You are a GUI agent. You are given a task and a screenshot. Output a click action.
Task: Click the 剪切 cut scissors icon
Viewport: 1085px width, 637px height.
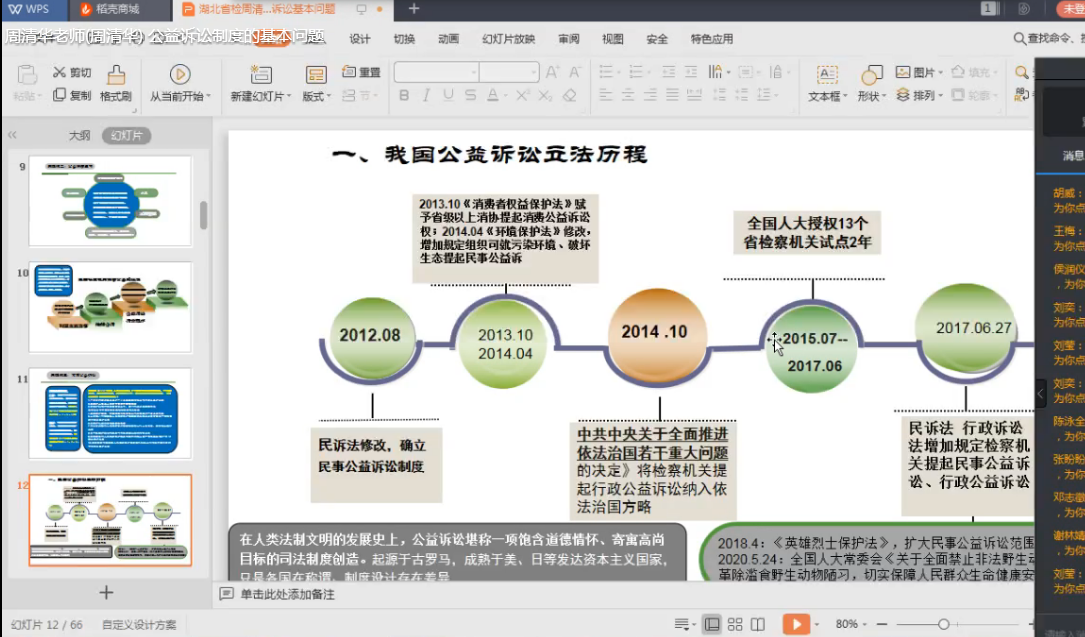click(60, 73)
